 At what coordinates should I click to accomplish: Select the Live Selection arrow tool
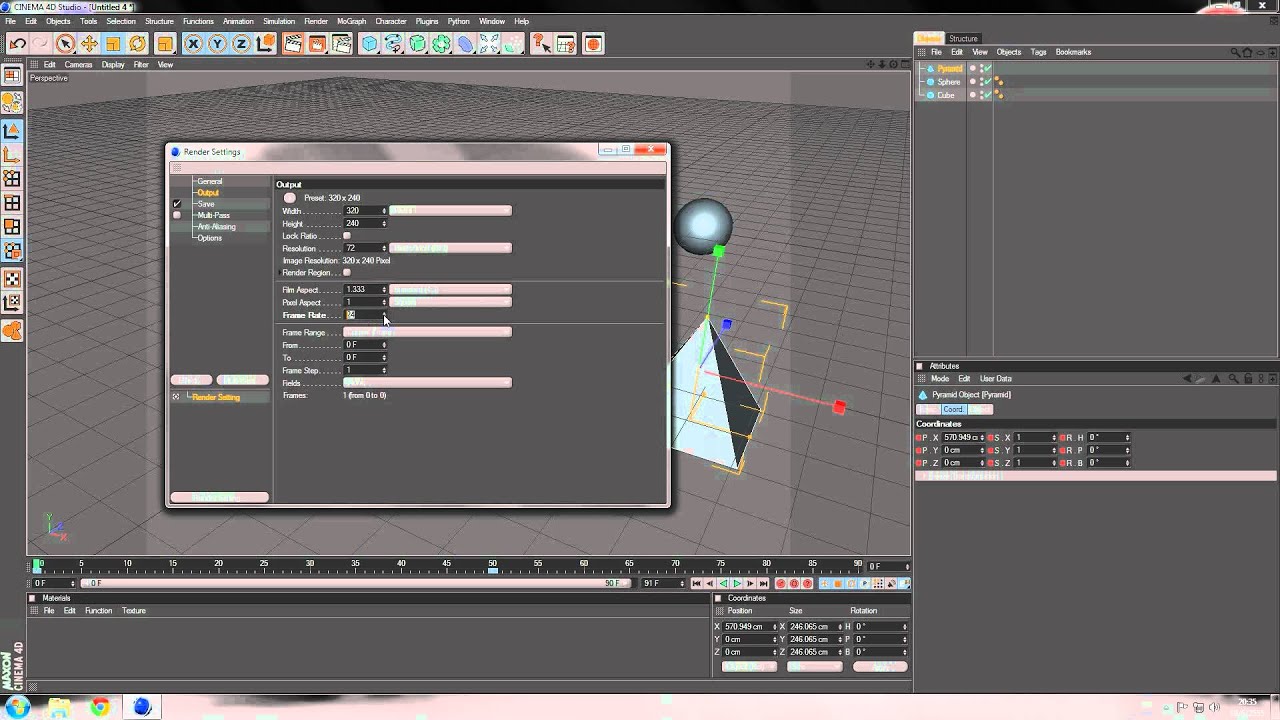click(x=65, y=44)
